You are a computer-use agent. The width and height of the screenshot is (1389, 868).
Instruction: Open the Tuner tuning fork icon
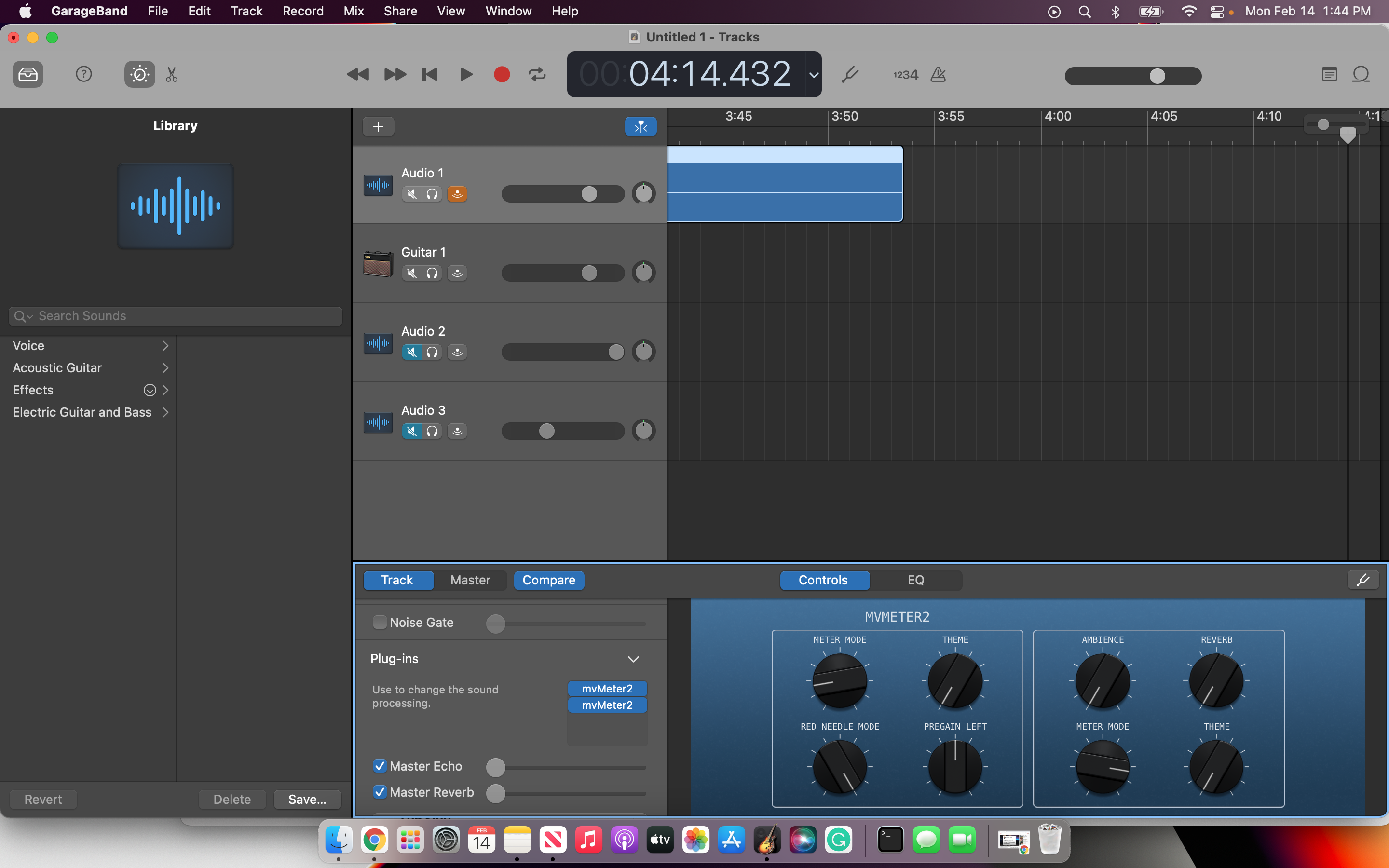click(x=849, y=74)
